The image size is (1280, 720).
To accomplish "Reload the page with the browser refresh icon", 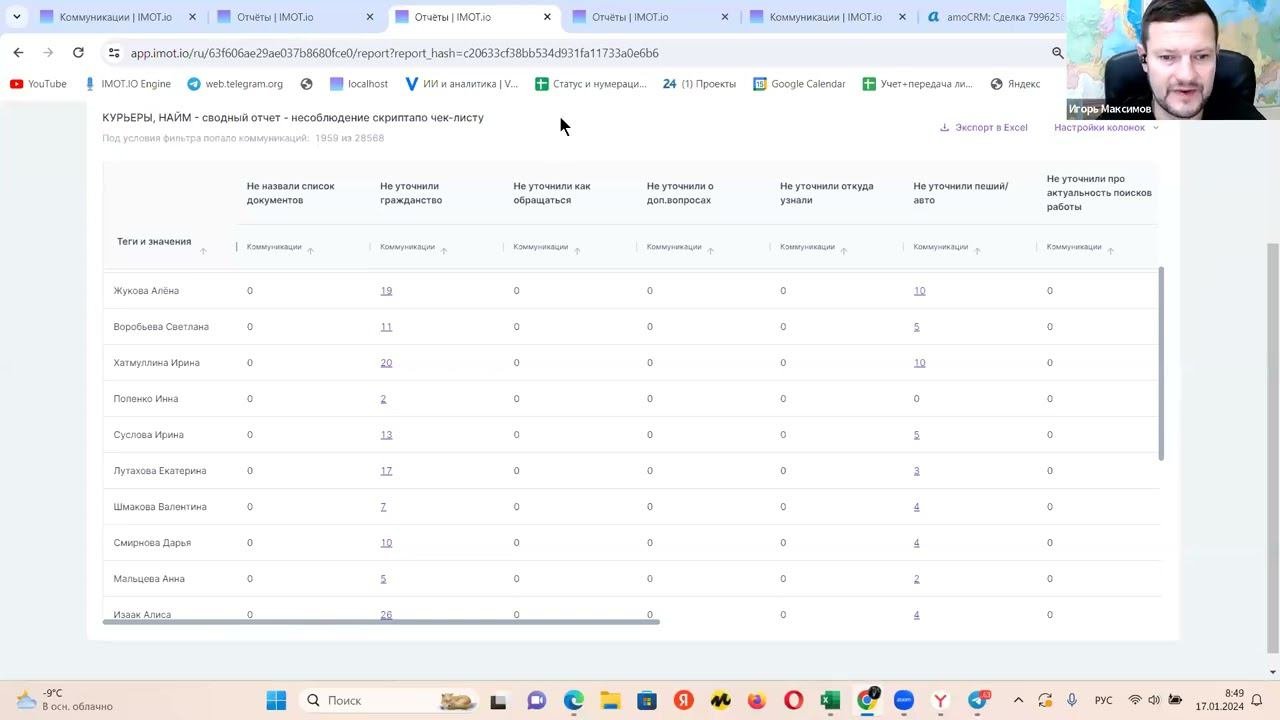I will point(78,53).
